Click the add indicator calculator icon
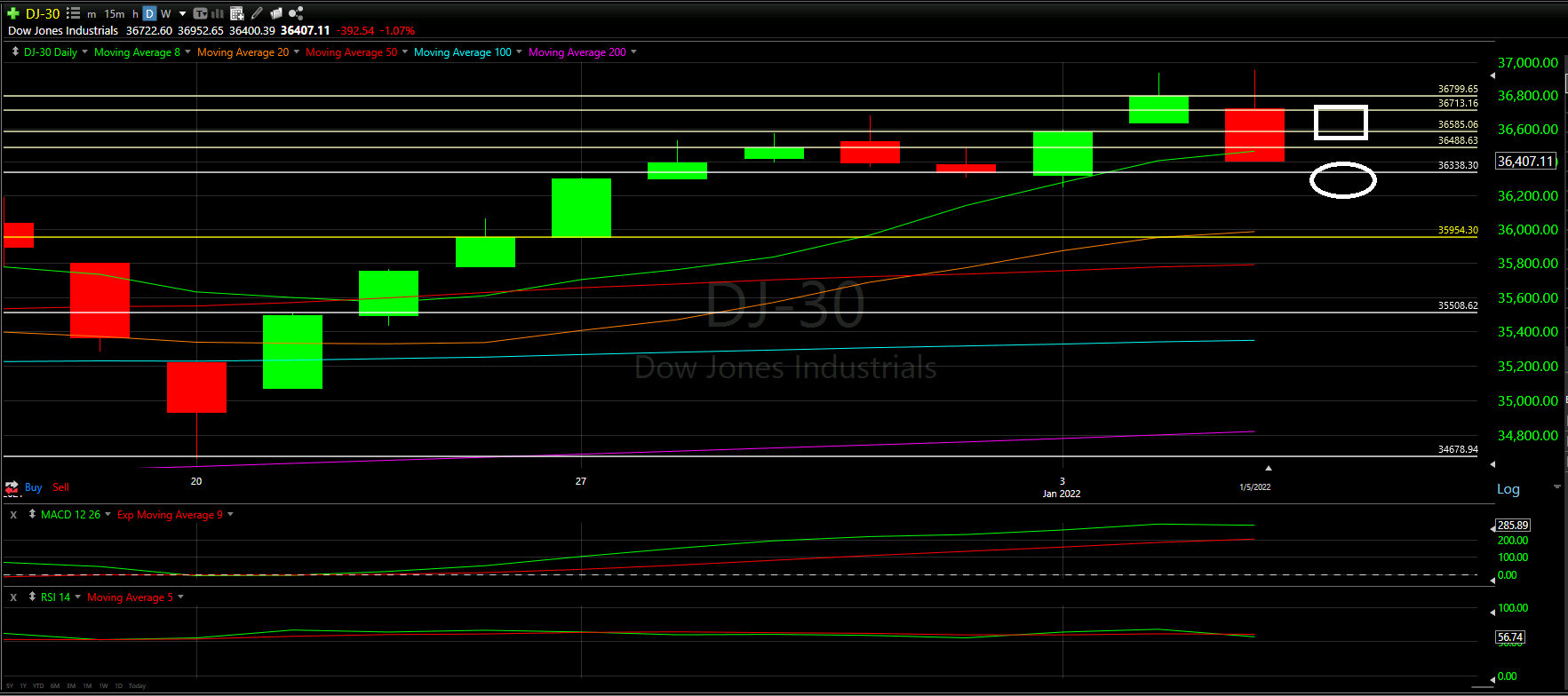 click(236, 13)
